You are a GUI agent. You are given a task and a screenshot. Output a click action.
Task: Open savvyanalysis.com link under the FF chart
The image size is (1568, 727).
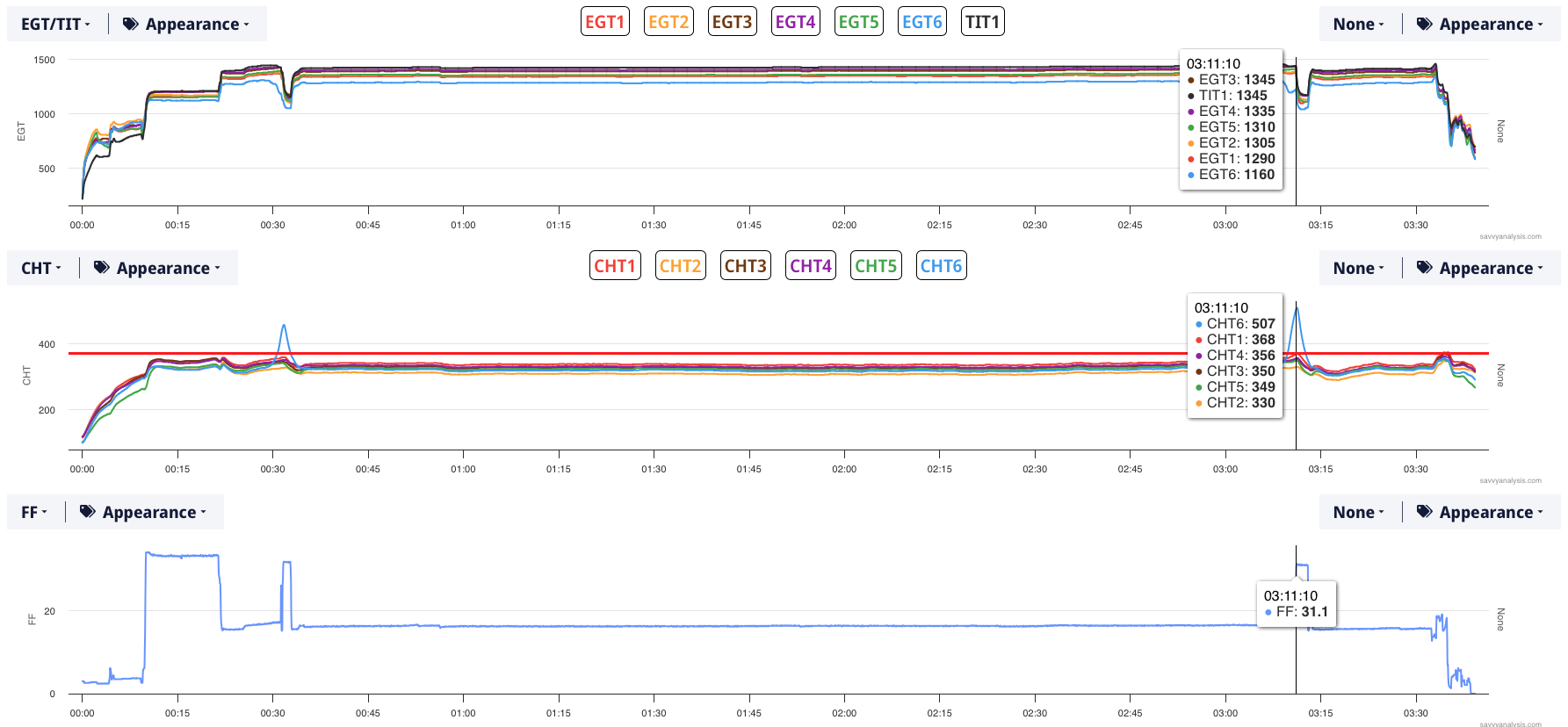point(1510,724)
